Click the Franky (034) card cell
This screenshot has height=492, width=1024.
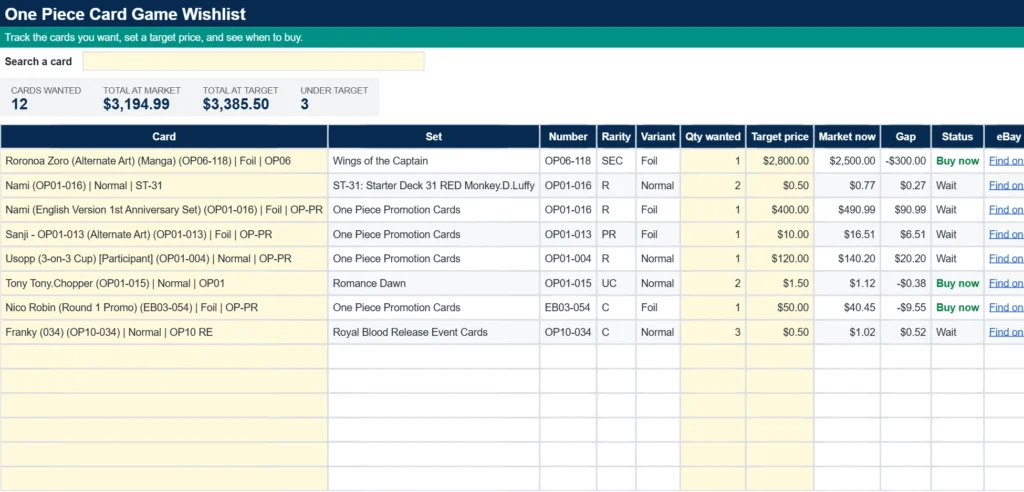pyautogui.click(x=164, y=333)
